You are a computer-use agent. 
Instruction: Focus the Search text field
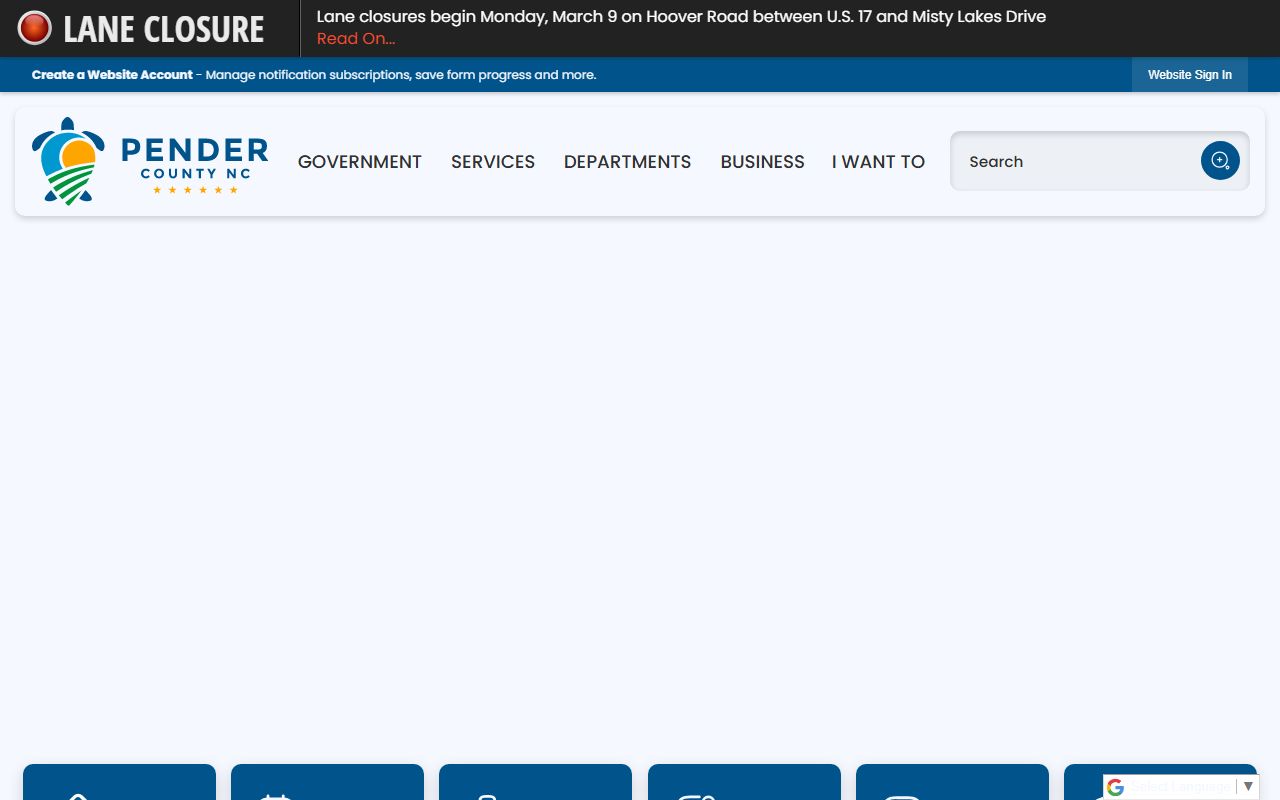(x=1075, y=161)
